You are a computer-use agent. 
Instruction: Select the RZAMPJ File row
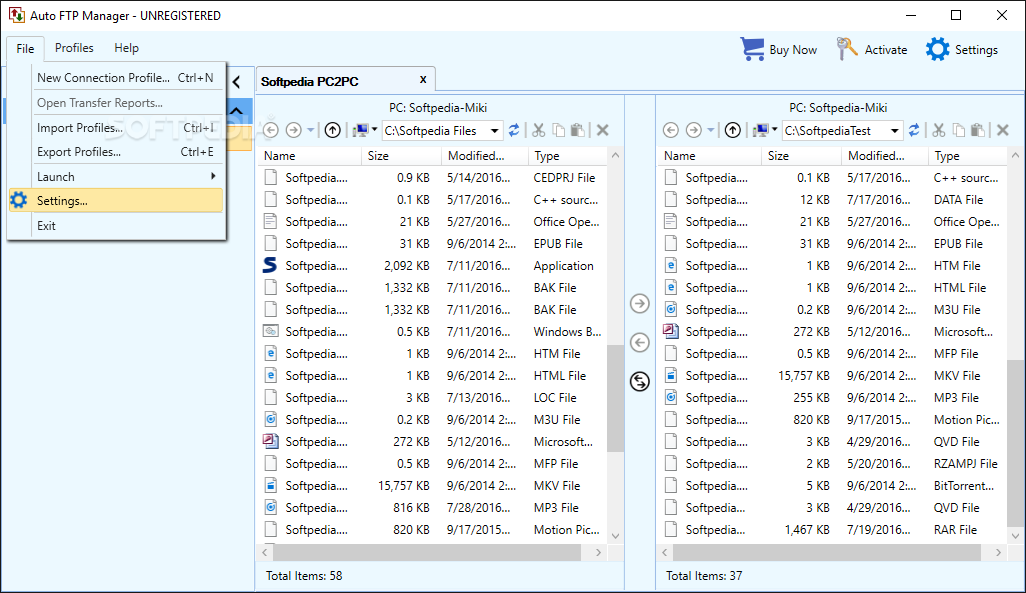click(833, 463)
